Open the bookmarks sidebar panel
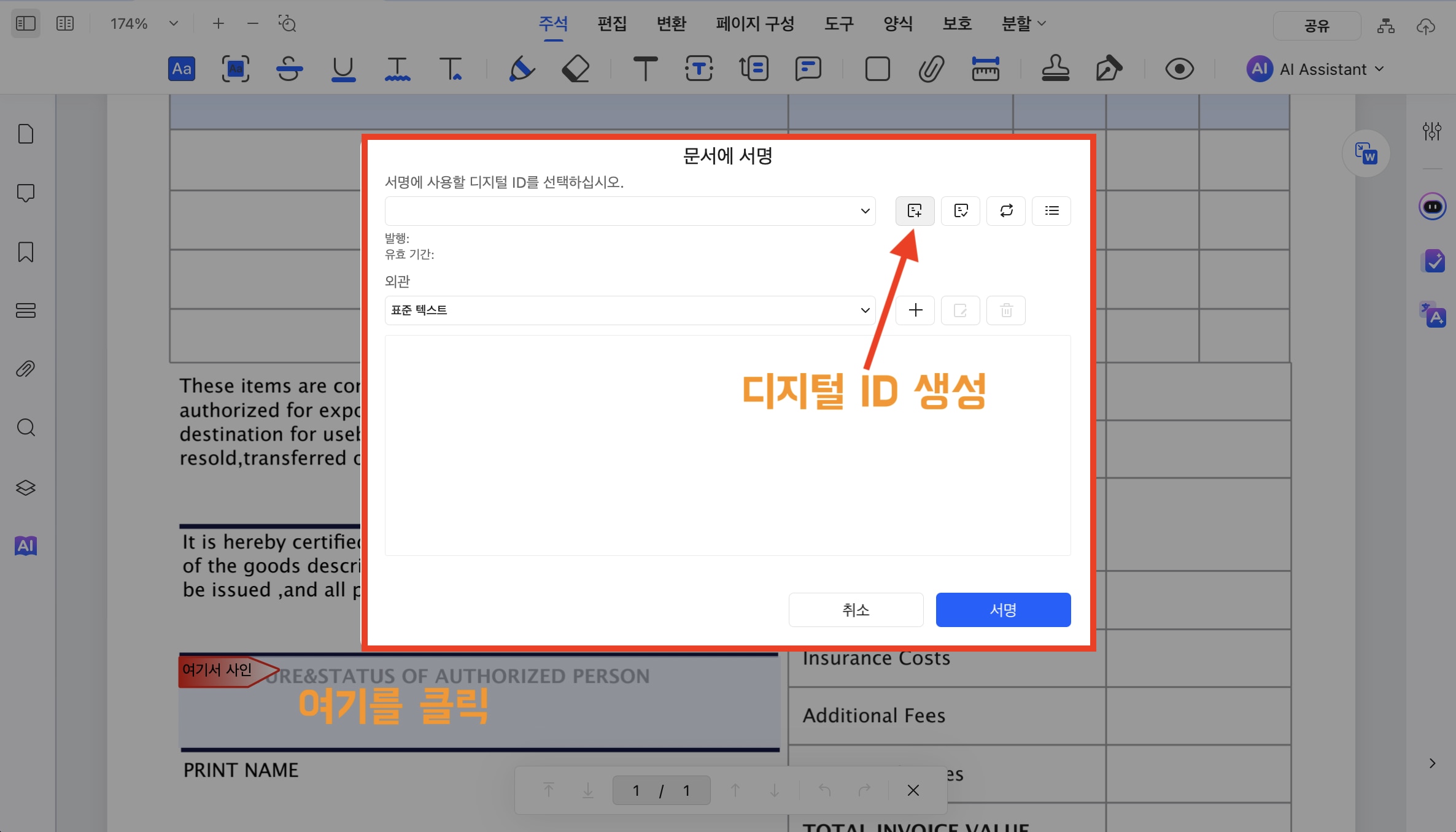Screen dimensions: 1456x832 coord(26,252)
